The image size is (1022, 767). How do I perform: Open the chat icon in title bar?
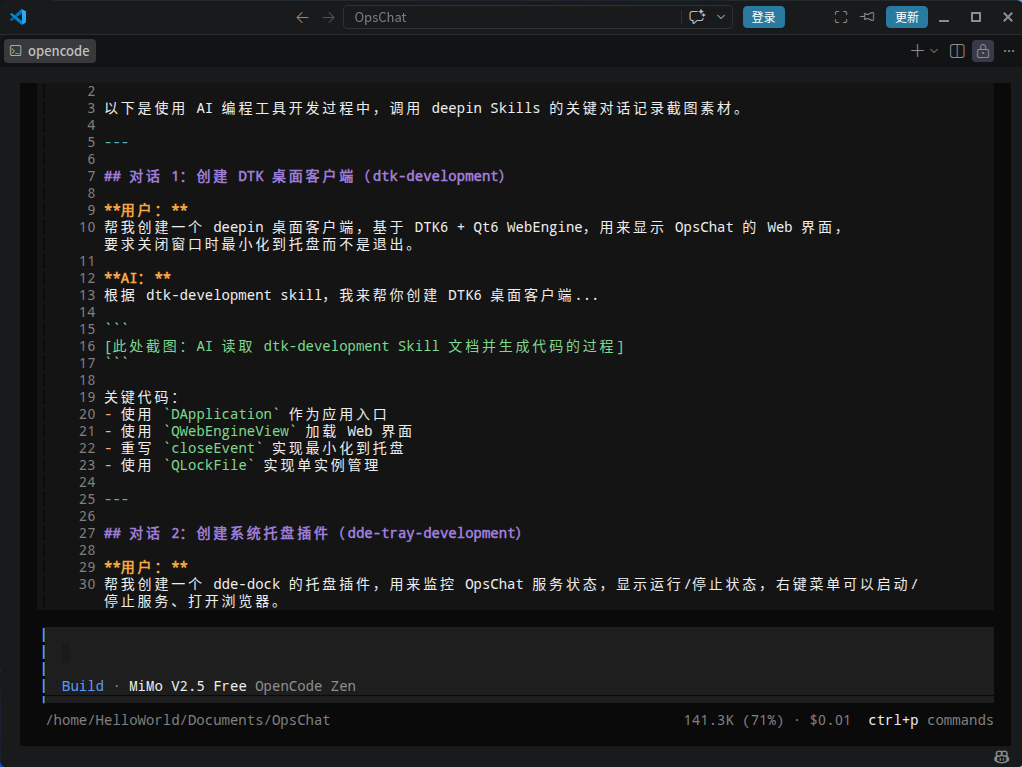pyautogui.click(x=697, y=17)
